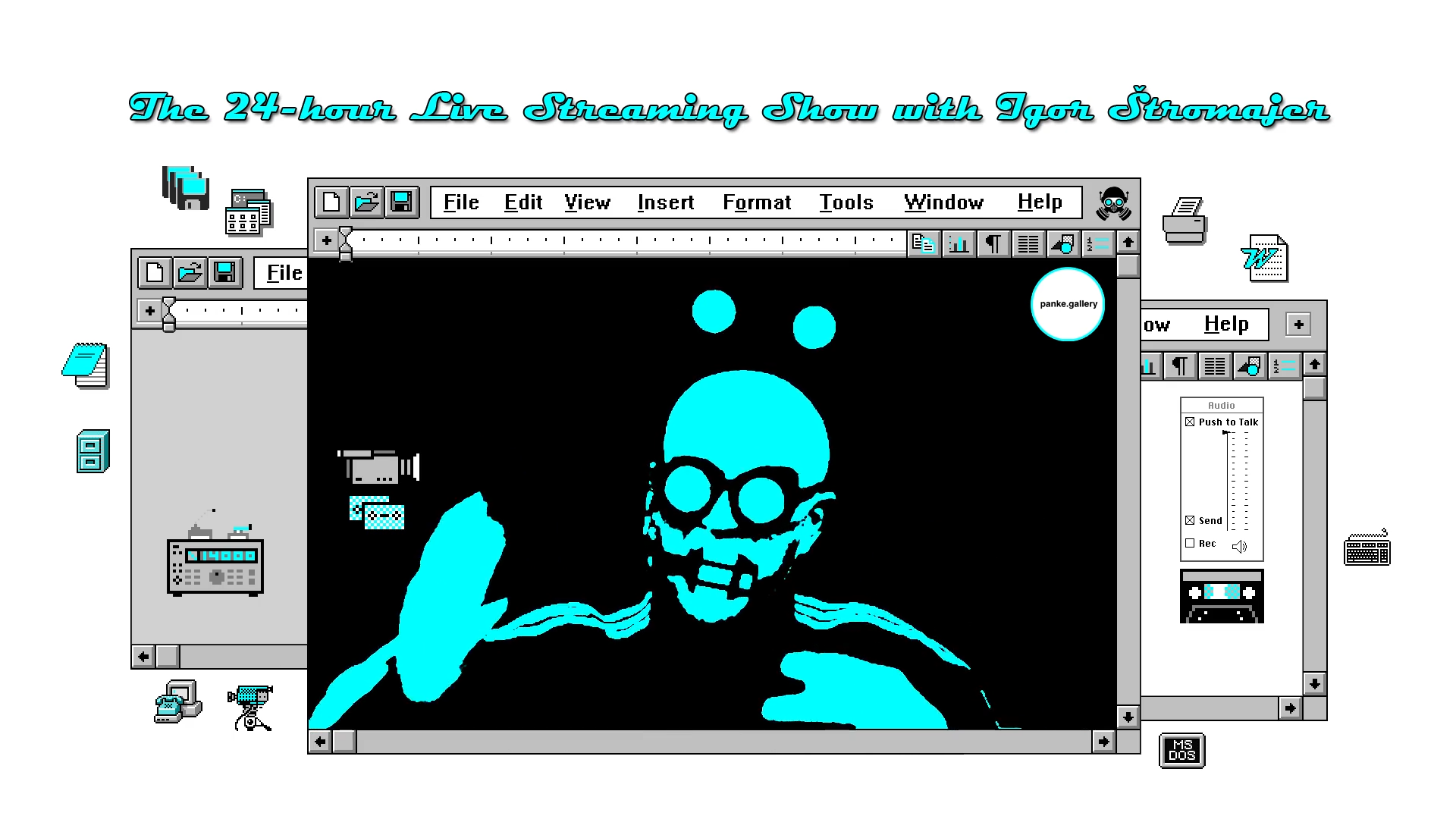The width and height of the screenshot is (1456, 819).
Task: Toggle the paragraph mark icon in main toolbar
Action: (x=993, y=243)
